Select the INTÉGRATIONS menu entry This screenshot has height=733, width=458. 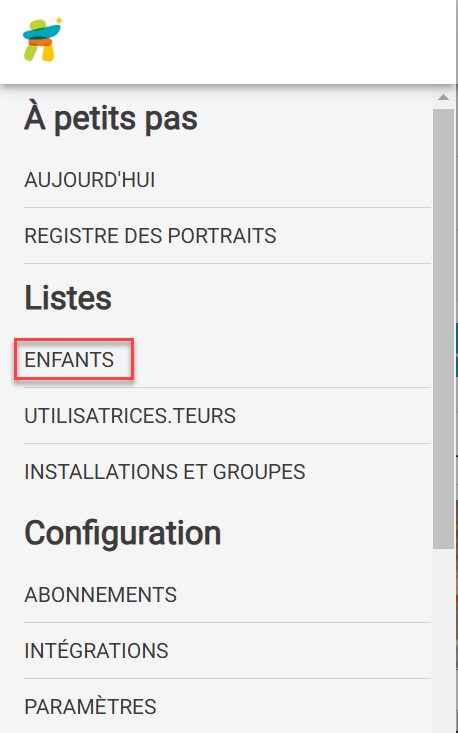[96, 651]
